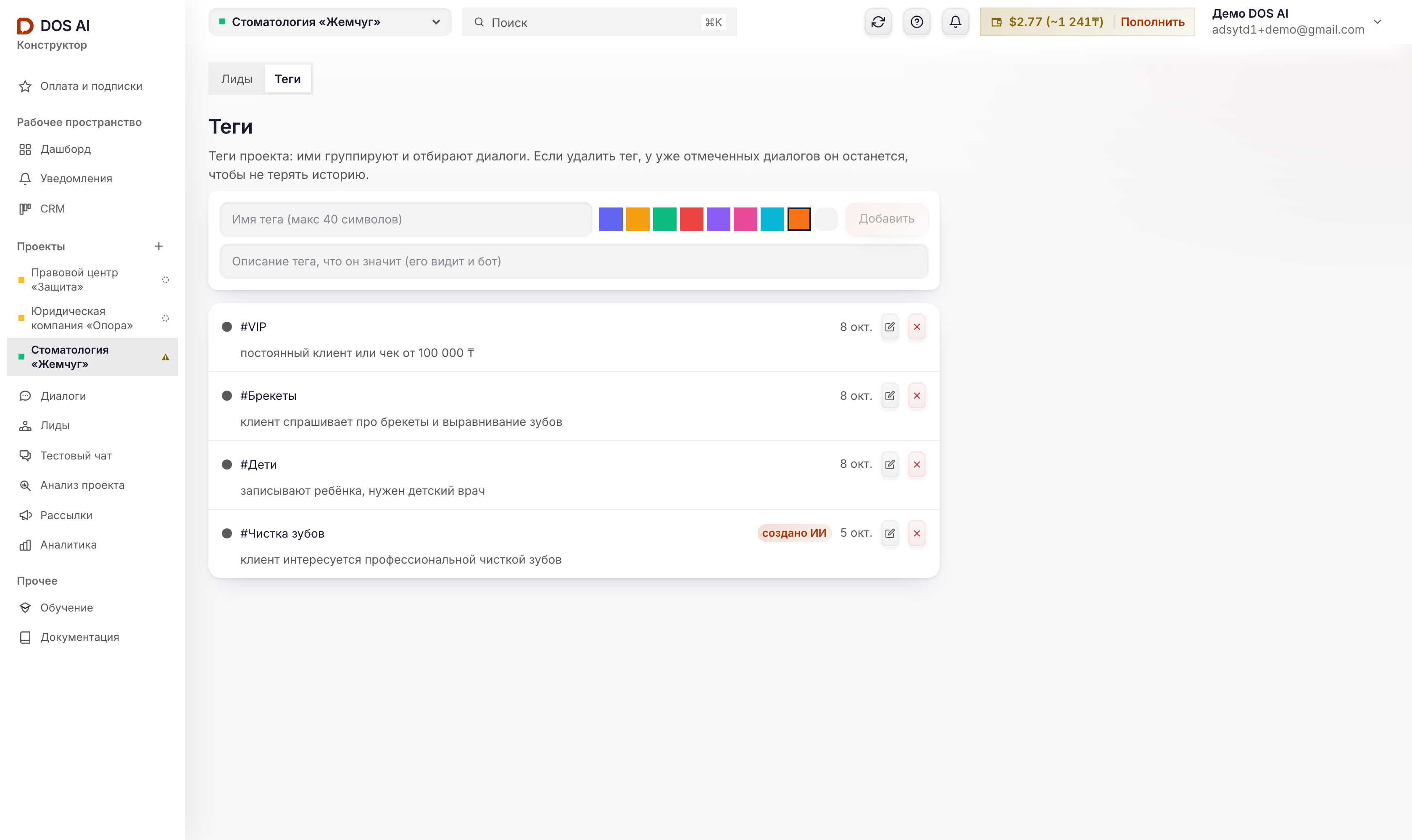Viewport: 1412px width, 840px height.
Task: Focus the Описание тега input field
Action: click(x=573, y=262)
